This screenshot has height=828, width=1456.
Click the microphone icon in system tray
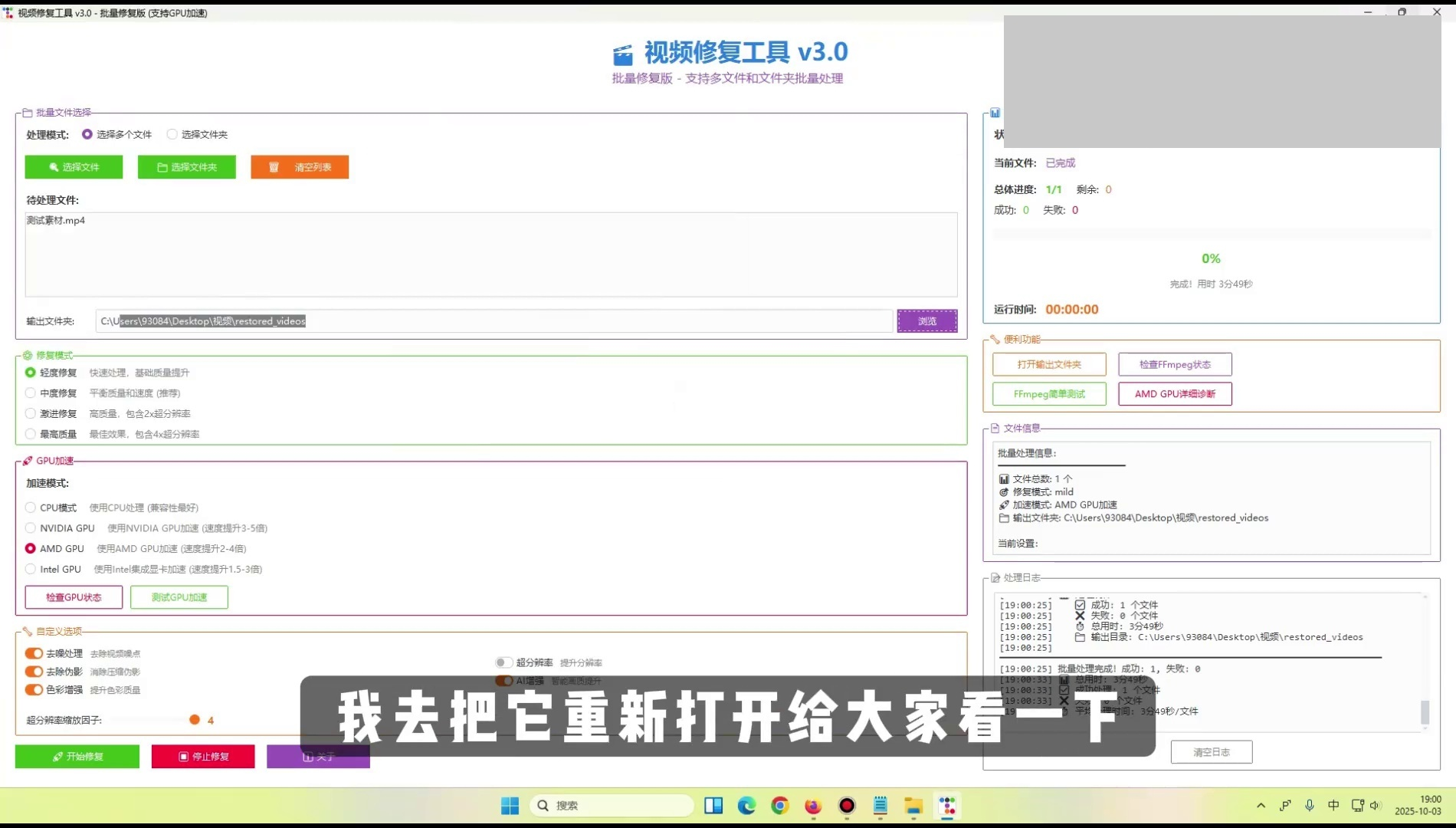click(x=1310, y=806)
